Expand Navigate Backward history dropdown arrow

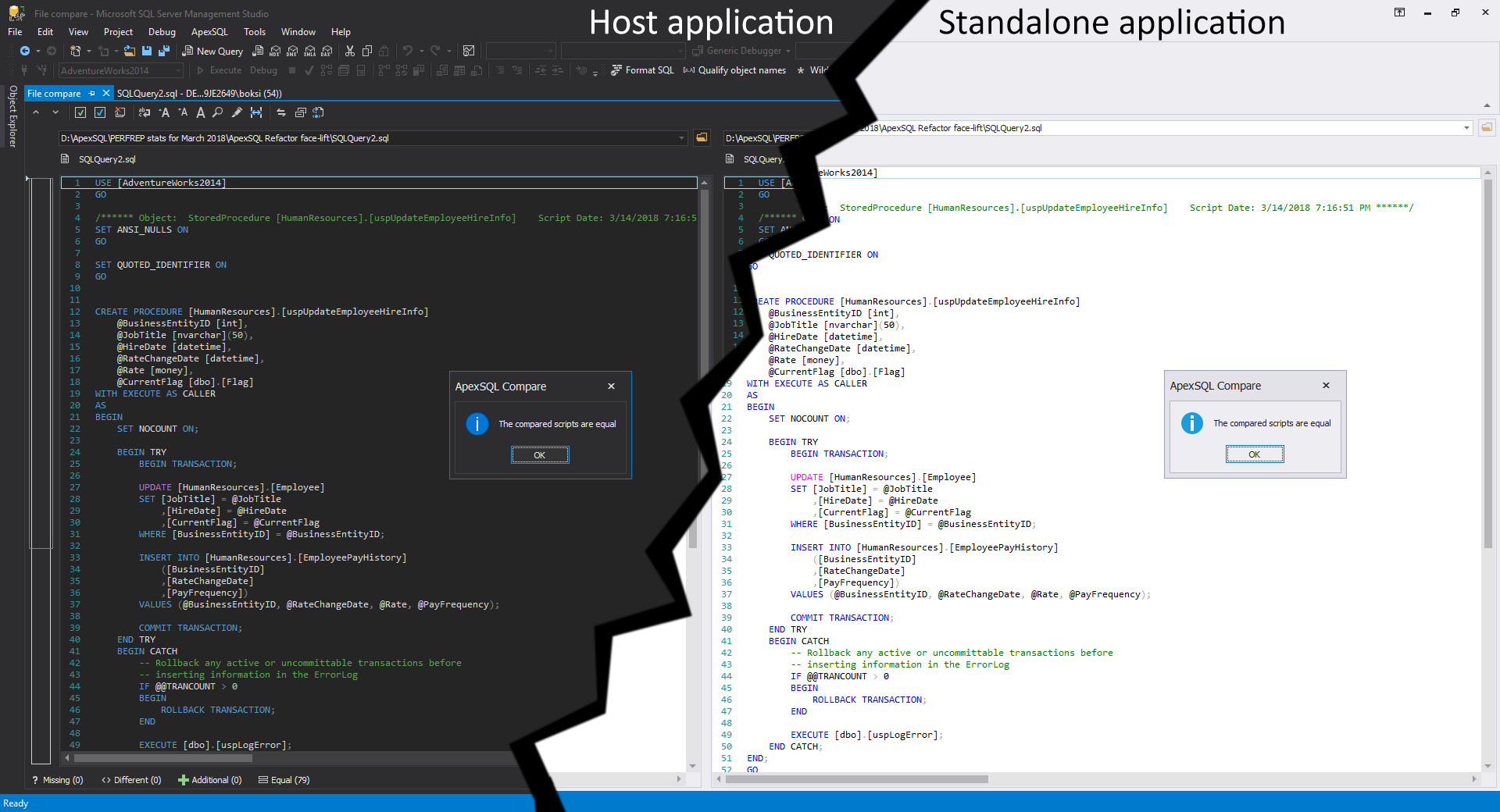pos(38,51)
